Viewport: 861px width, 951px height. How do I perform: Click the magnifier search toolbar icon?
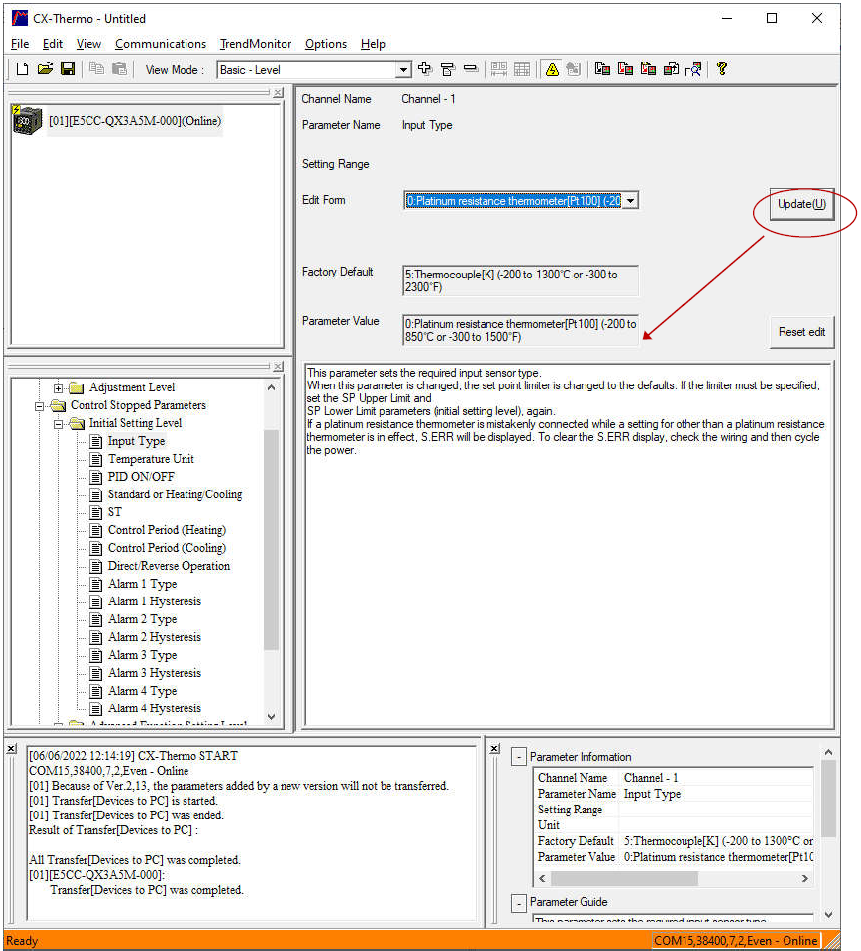coord(694,69)
